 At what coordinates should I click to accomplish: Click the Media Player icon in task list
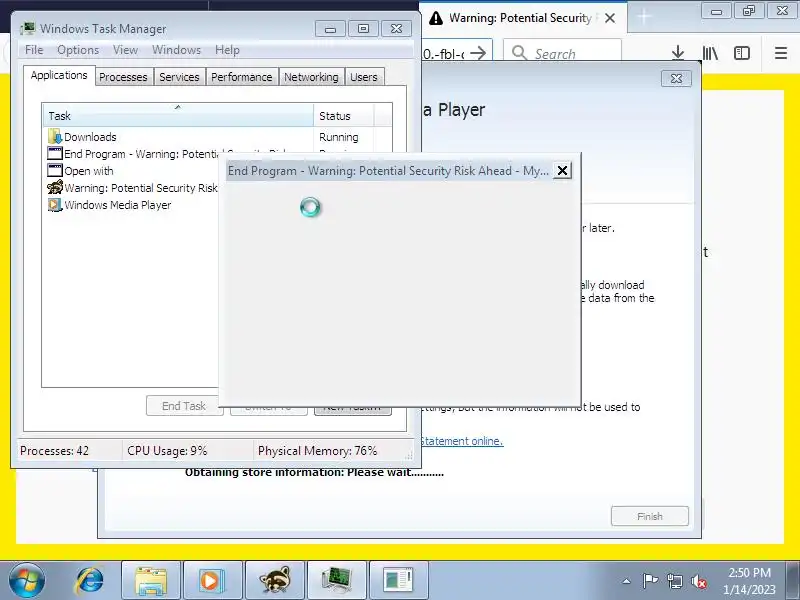click(55, 205)
